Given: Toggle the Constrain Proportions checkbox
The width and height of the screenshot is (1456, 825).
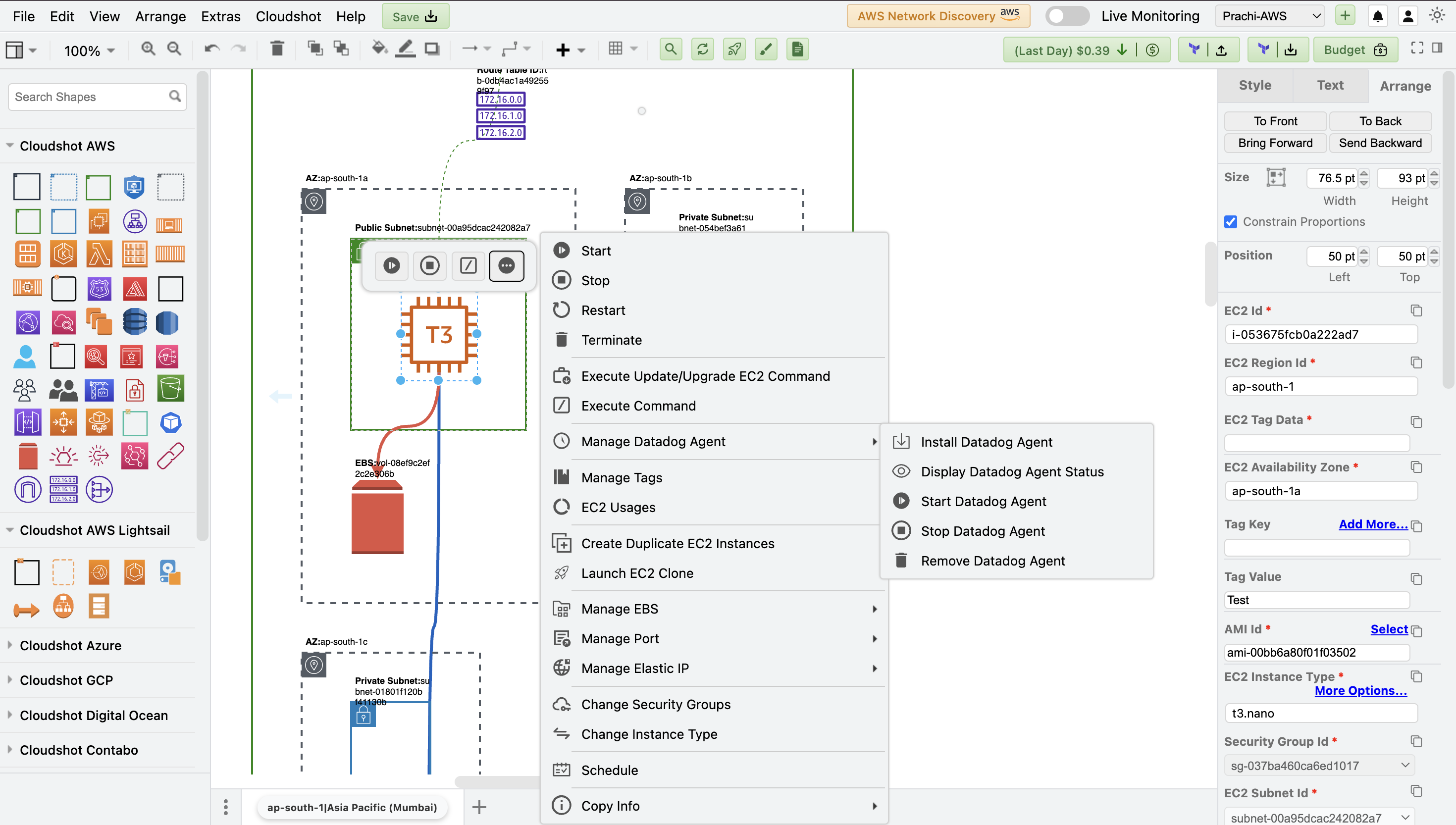Looking at the screenshot, I should pyautogui.click(x=1231, y=222).
